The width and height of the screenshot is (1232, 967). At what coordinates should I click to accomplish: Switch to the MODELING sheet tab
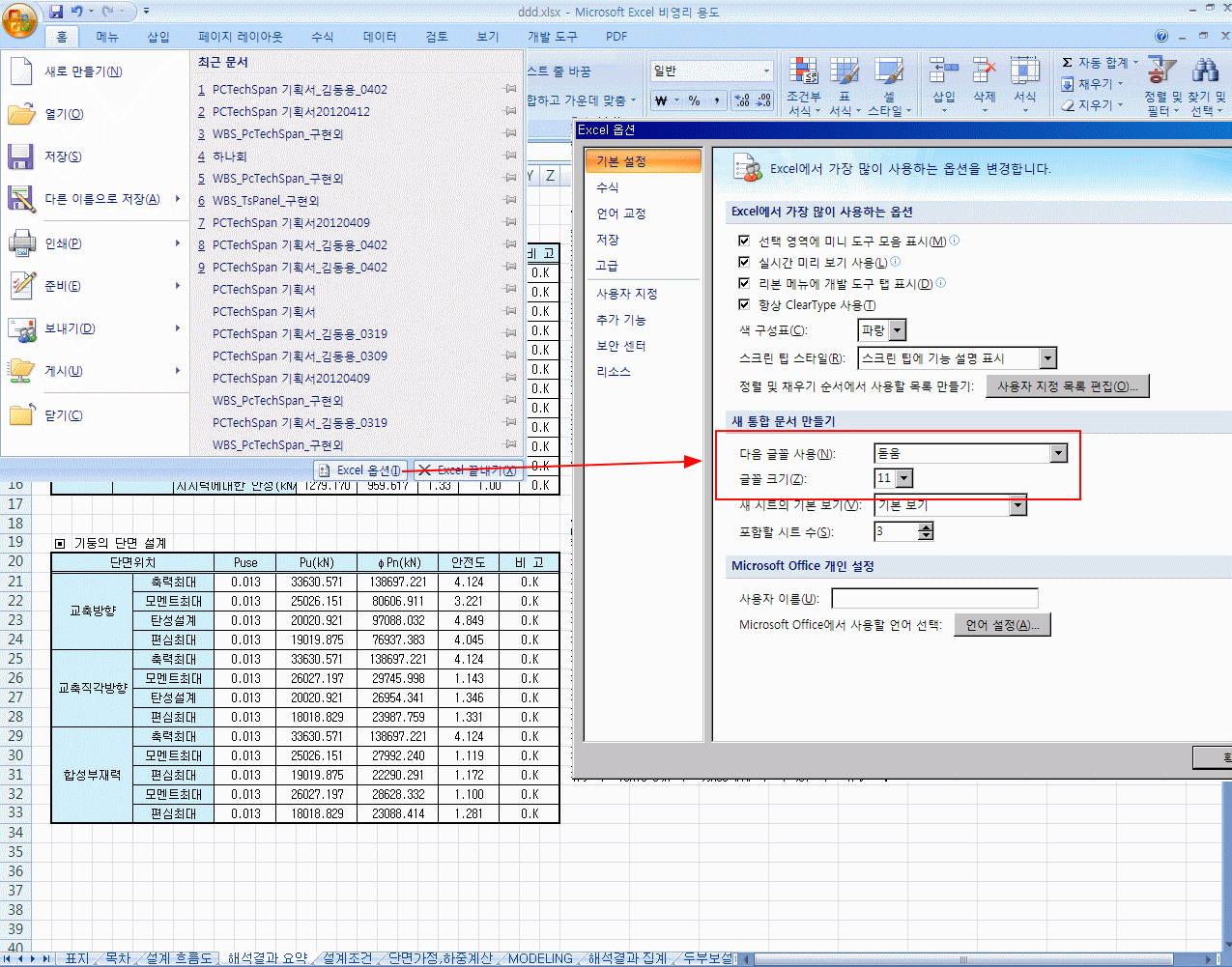(540, 958)
